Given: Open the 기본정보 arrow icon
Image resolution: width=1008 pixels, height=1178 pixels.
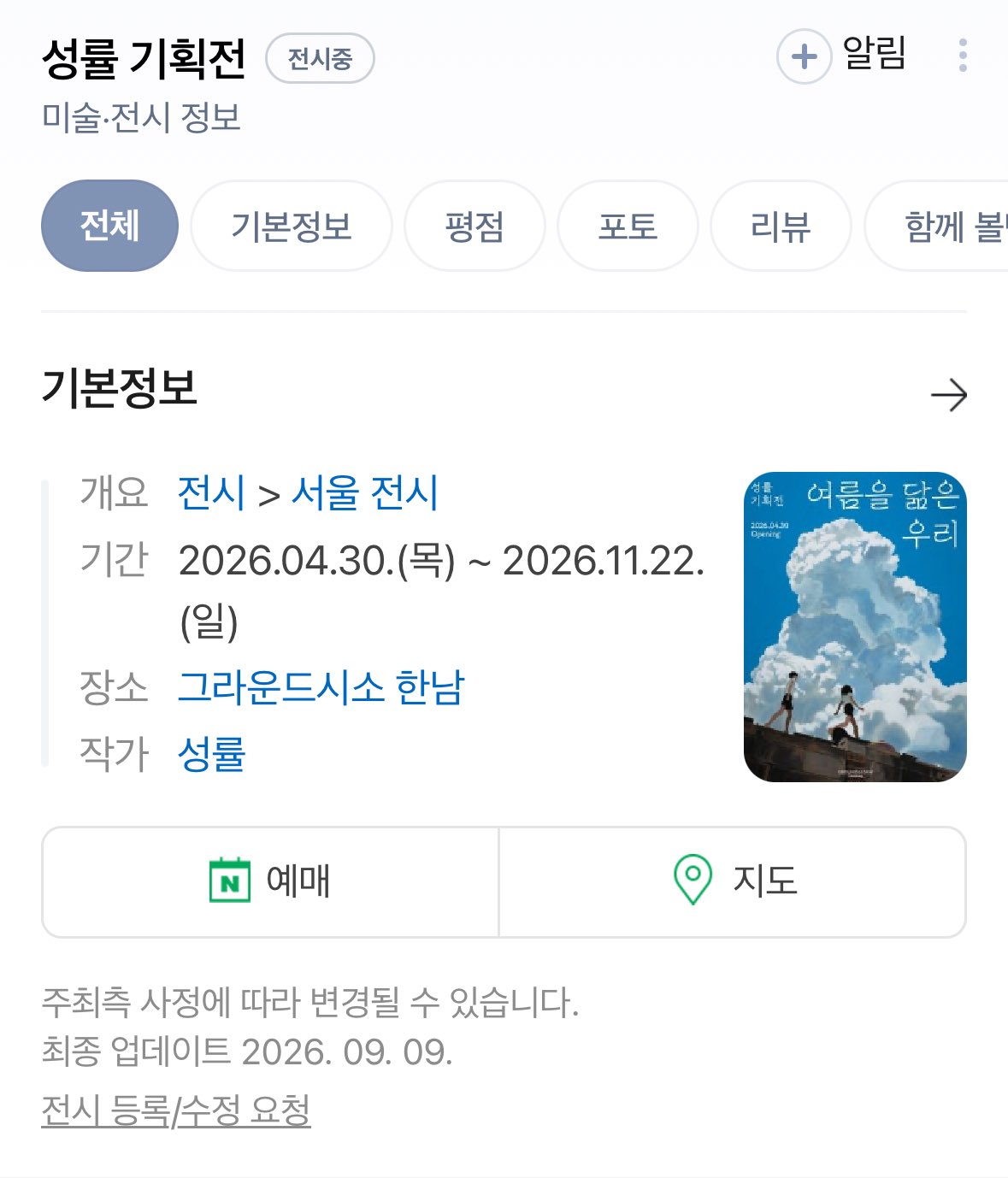Looking at the screenshot, I should [948, 395].
